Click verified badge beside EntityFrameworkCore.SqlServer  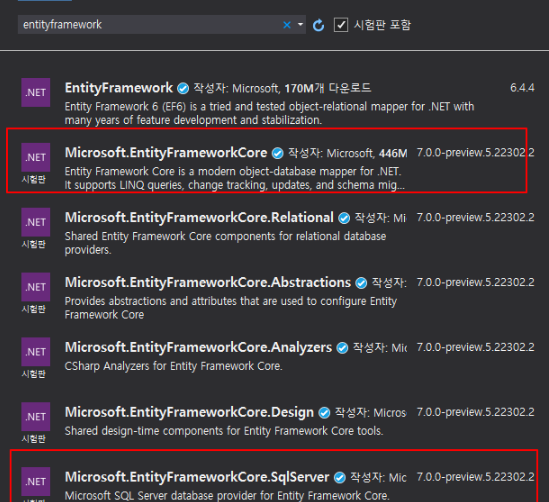click(x=340, y=477)
